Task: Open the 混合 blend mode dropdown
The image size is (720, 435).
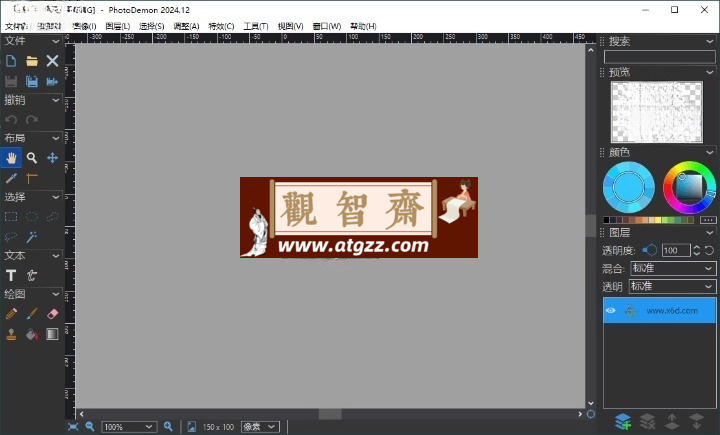Action: [x=673, y=268]
